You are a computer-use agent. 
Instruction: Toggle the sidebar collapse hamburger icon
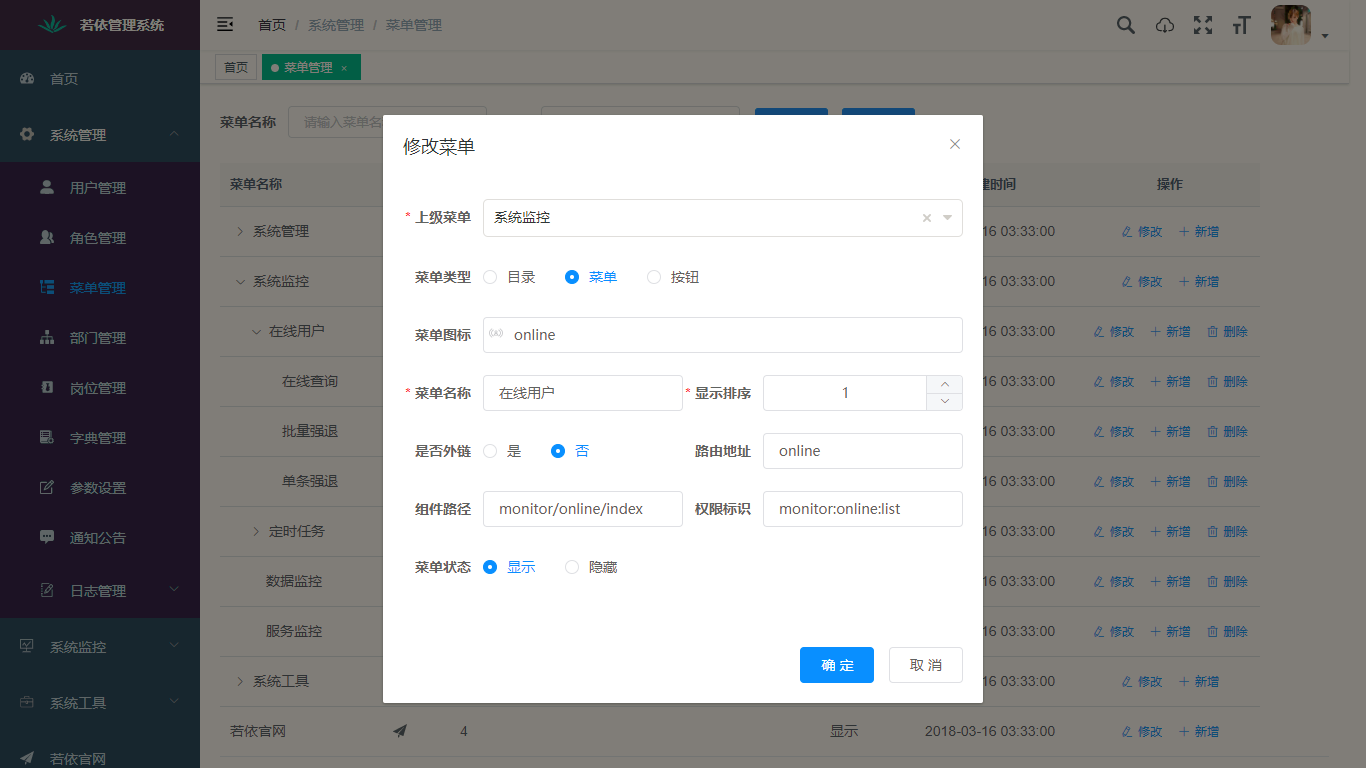(225, 24)
